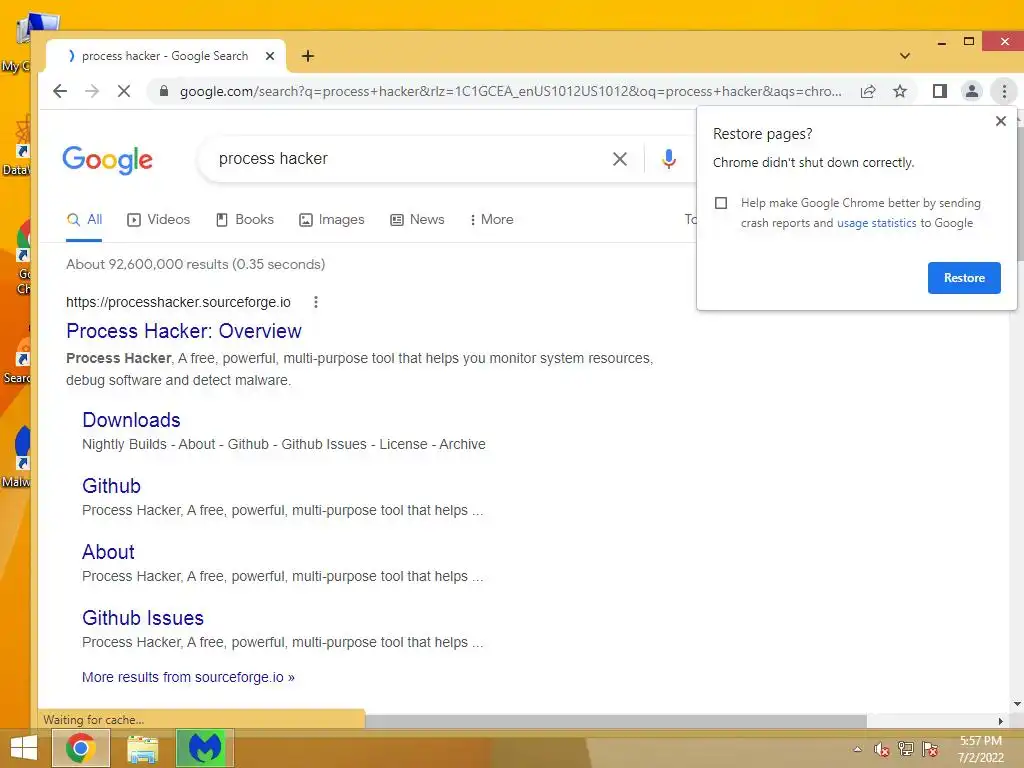Start voice search with microphone
This screenshot has width=1024, height=768.
(668, 159)
